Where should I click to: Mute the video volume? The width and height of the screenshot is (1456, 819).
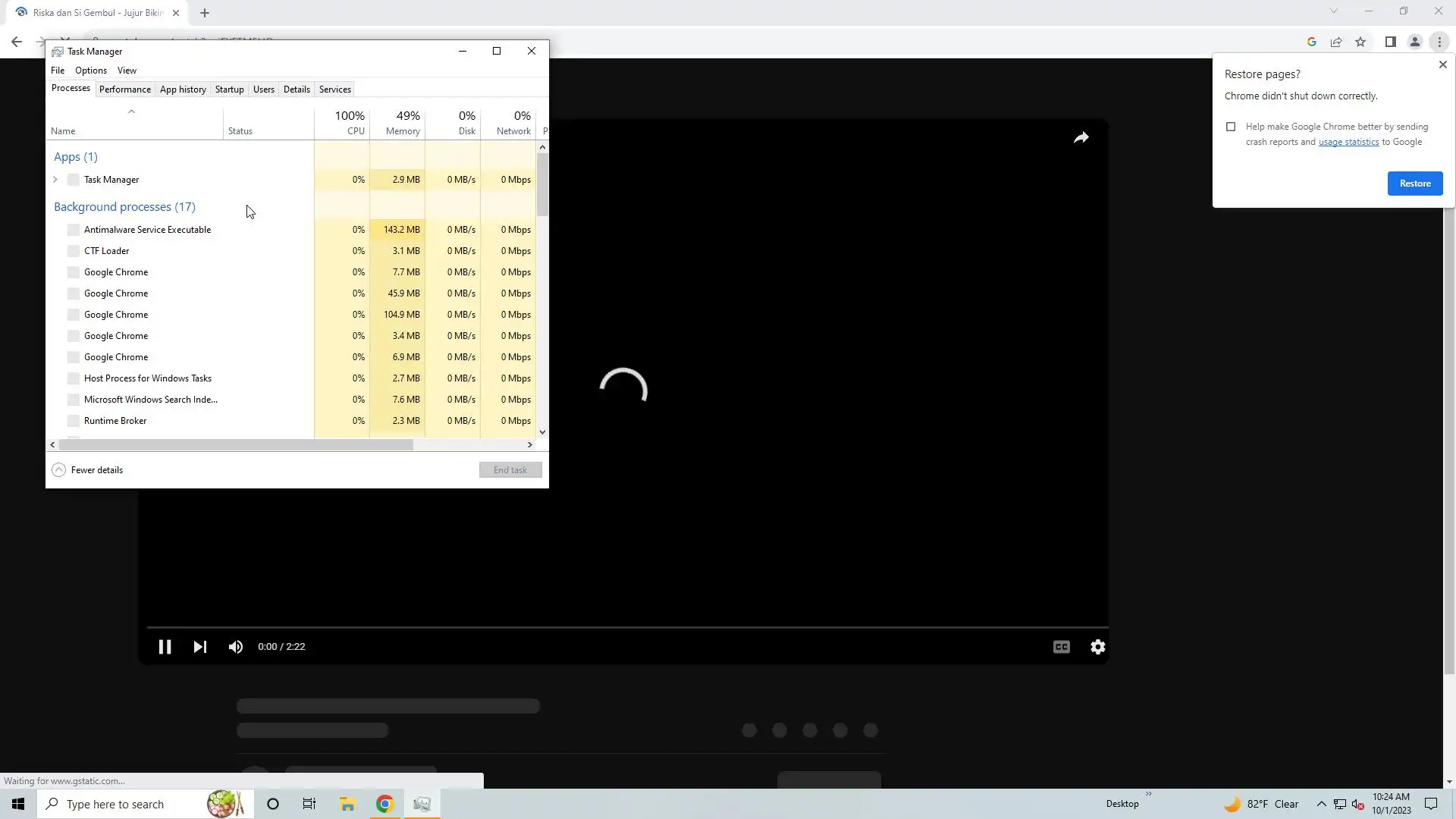tap(236, 647)
